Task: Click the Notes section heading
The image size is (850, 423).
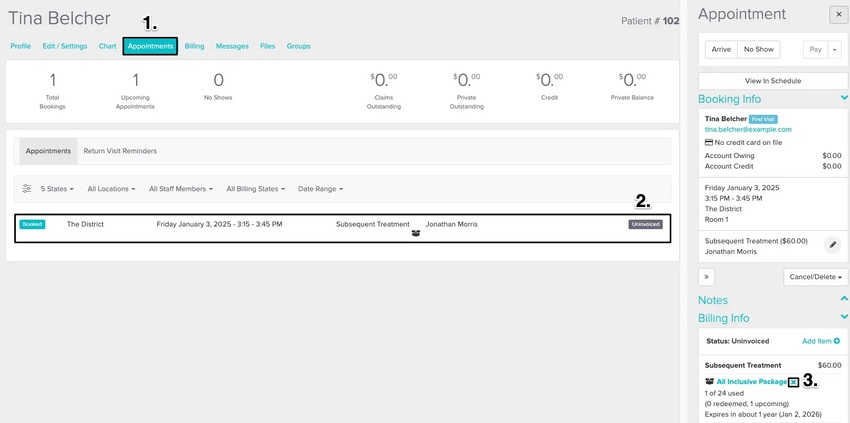Action: click(713, 300)
